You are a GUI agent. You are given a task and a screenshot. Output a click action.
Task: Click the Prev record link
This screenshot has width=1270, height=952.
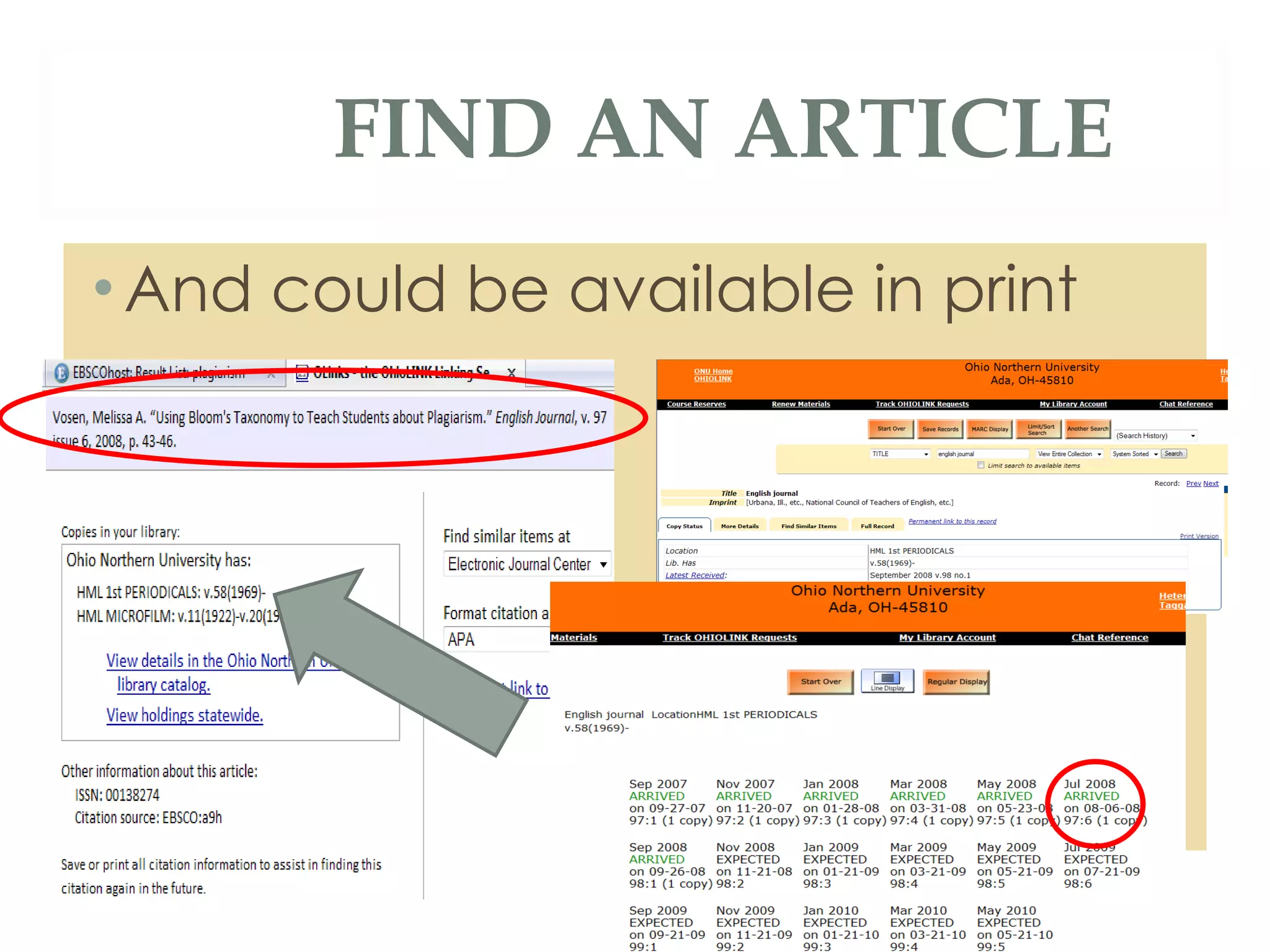coord(1193,483)
